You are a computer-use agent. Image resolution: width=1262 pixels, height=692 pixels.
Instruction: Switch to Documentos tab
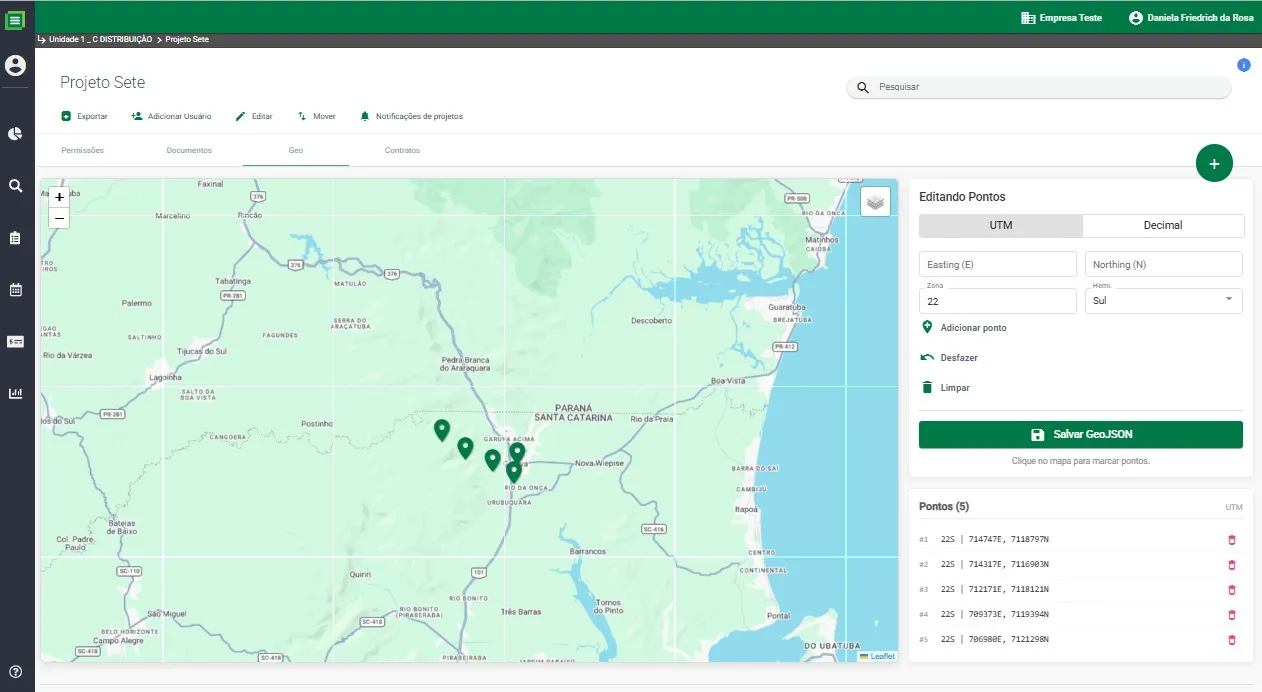point(189,150)
